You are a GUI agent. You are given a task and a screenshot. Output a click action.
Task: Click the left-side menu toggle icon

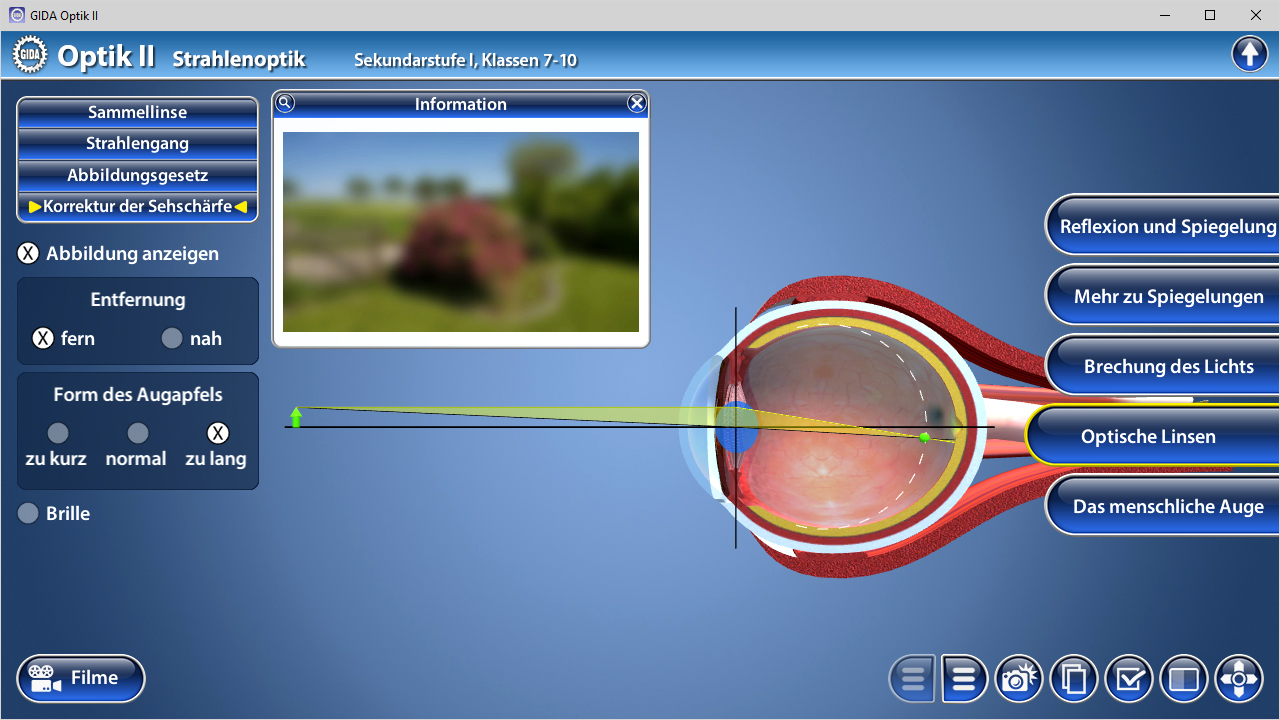[912, 680]
